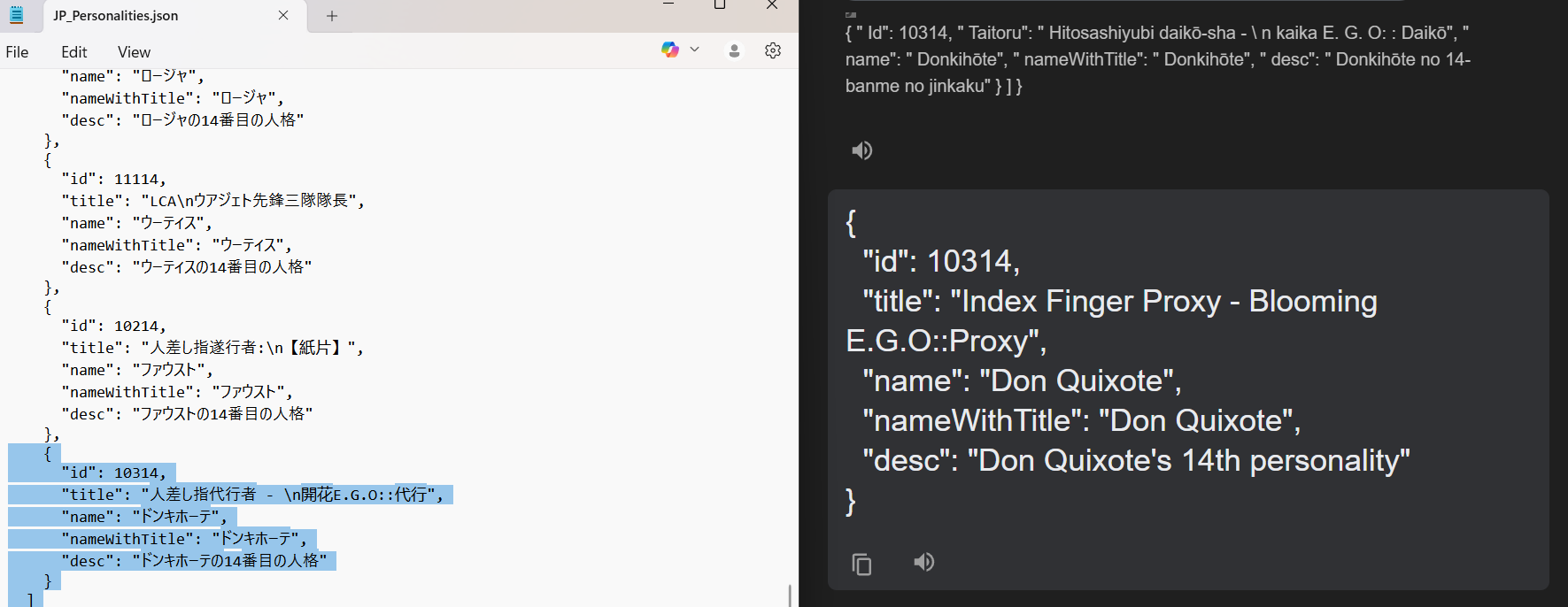Open Copilot in Notepad
This screenshot has height=607, width=1568.
tap(670, 50)
